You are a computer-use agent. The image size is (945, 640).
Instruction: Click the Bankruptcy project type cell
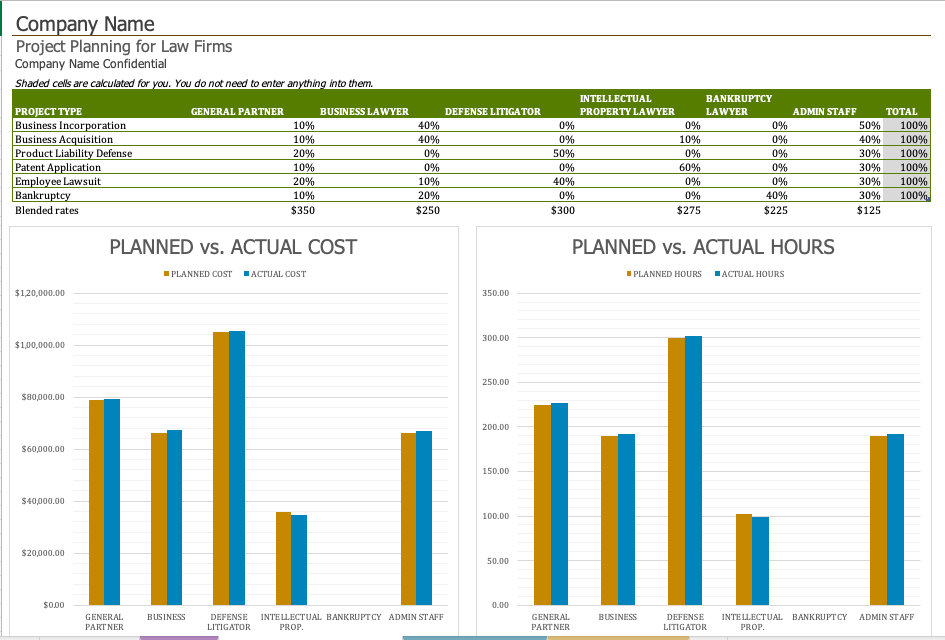coord(42,196)
